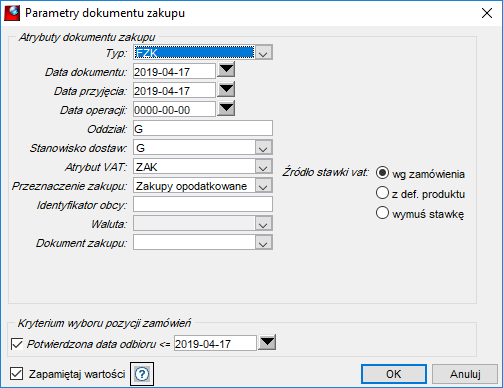
Task: Confirm with the OK button
Action: 394,374
